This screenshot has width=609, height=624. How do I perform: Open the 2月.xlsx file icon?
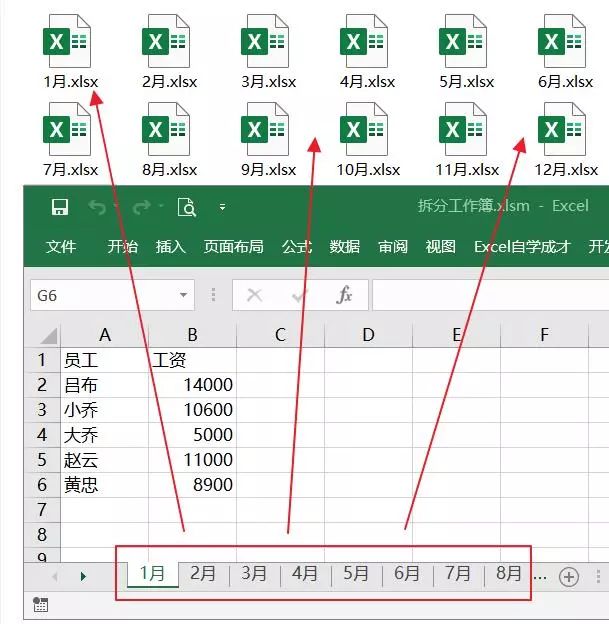pos(166,41)
